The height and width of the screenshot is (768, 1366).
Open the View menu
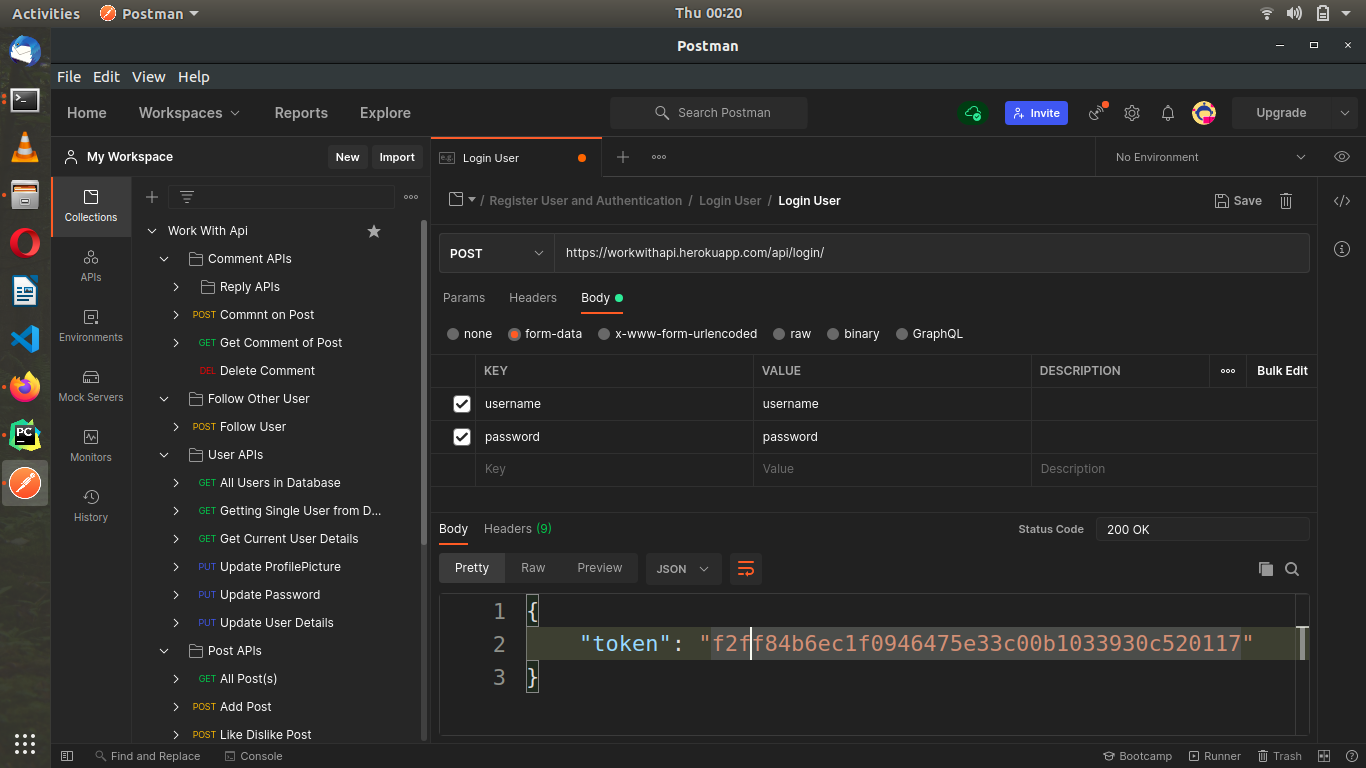click(x=149, y=77)
